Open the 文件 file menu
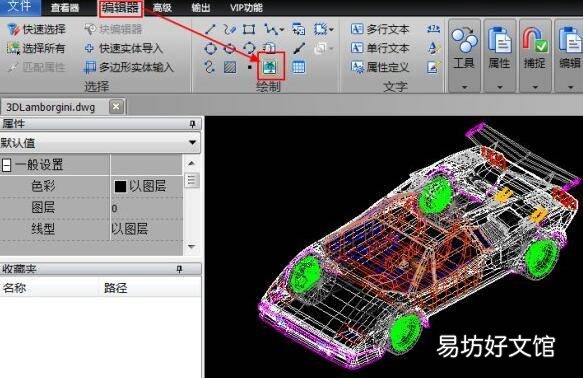Image resolution: width=583 pixels, height=378 pixels. (20, 7)
